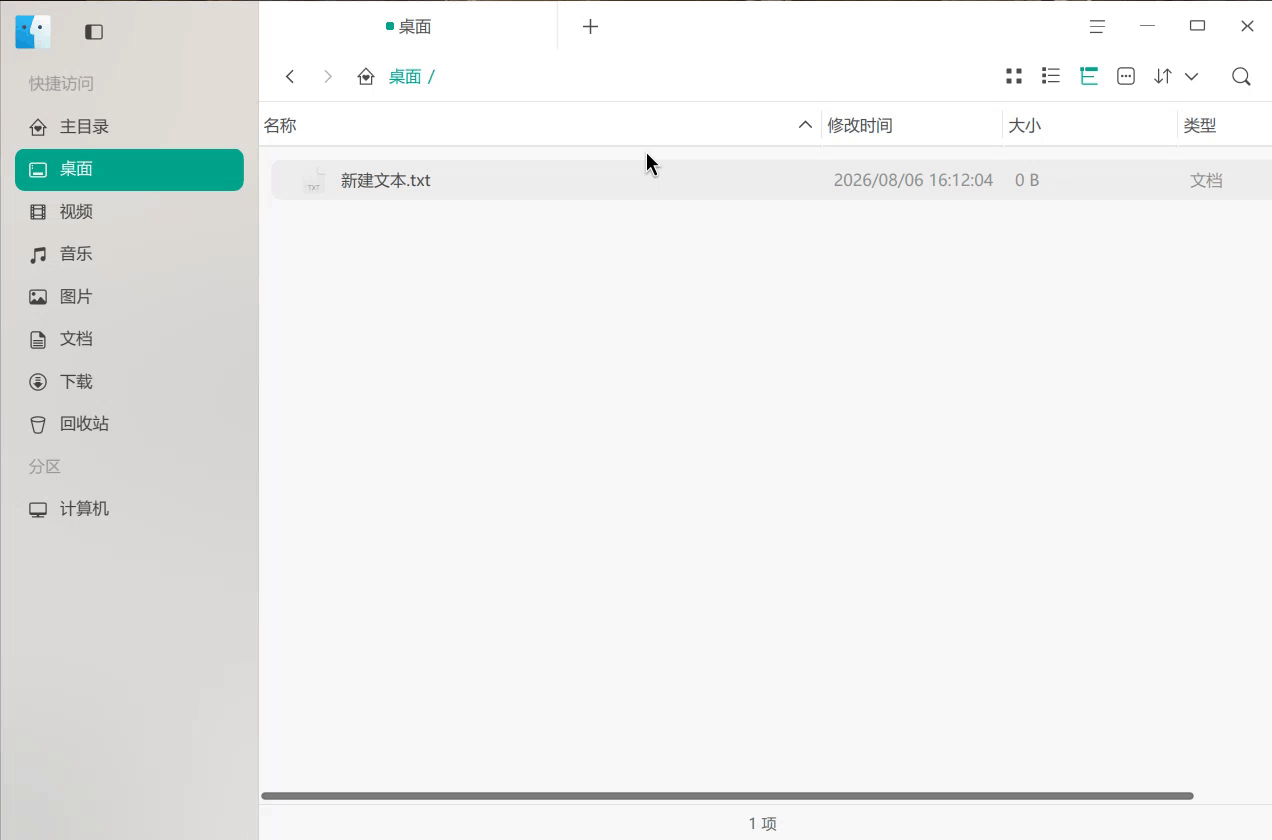
Task: Open the hamburger main menu
Action: tap(1097, 27)
